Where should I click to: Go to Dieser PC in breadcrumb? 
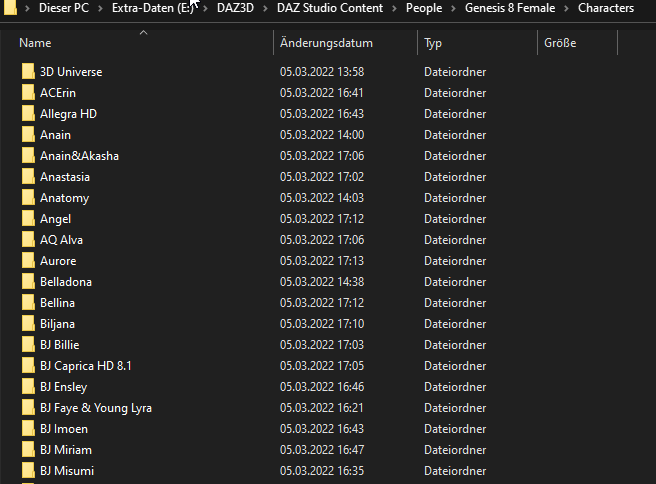coord(64,8)
